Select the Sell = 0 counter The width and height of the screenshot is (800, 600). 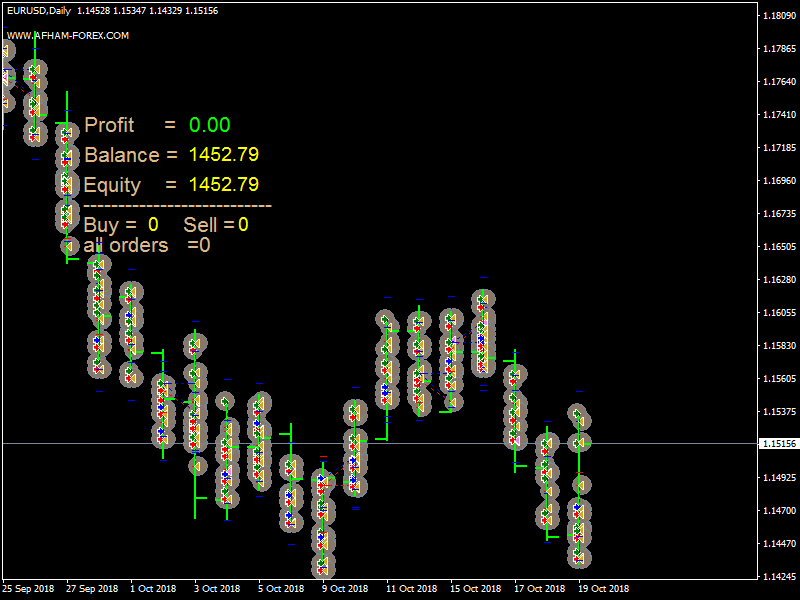click(216, 225)
